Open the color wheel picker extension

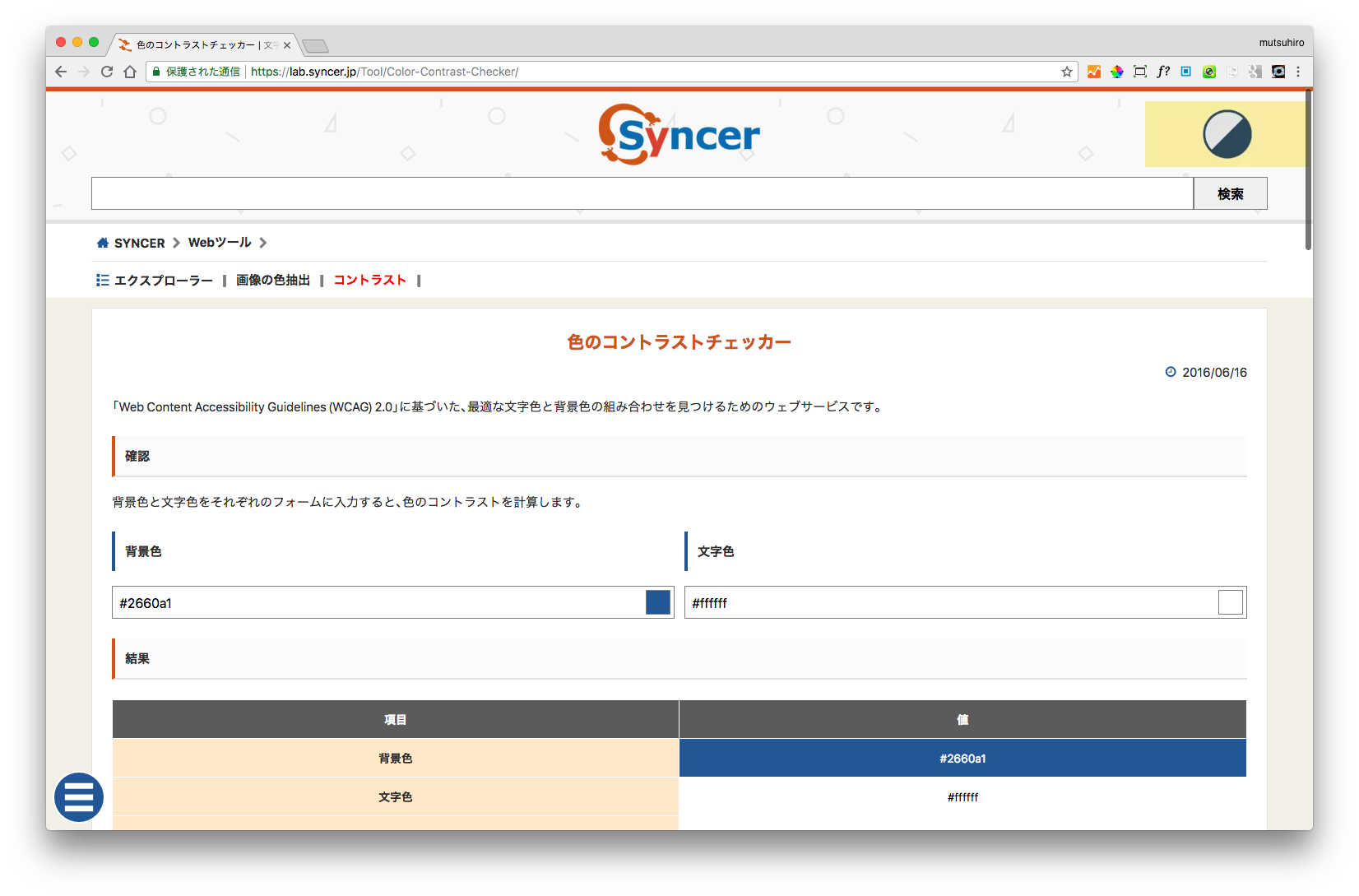(1117, 72)
